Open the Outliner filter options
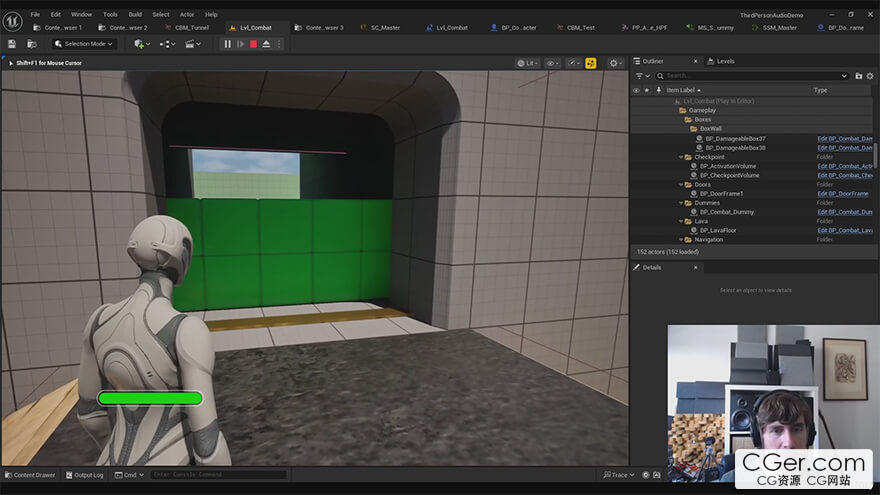Viewport: 880px width, 495px height. pos(643,76)
